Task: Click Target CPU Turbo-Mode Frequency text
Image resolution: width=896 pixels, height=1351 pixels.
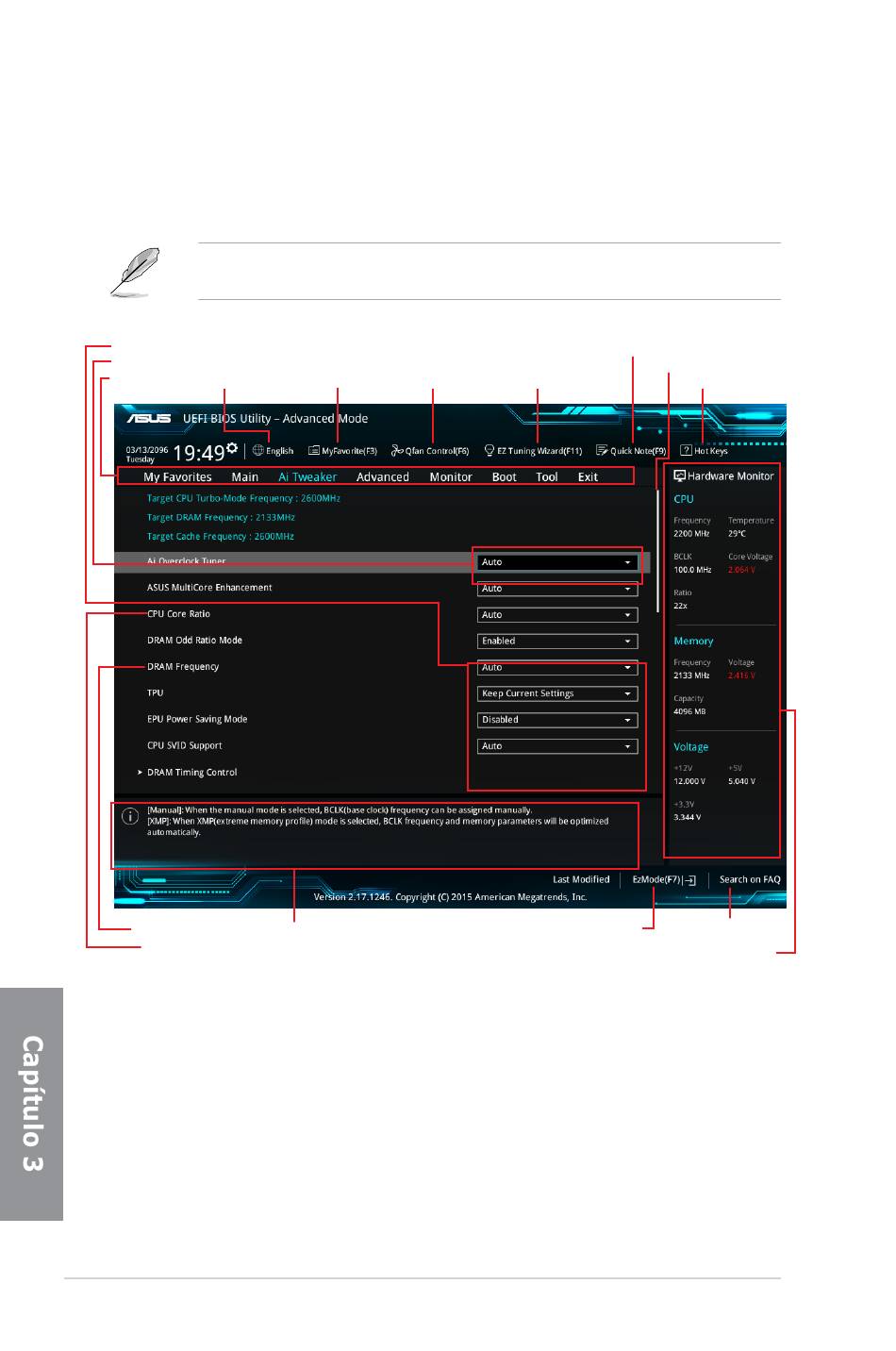Action: click(x=243, y=498)
